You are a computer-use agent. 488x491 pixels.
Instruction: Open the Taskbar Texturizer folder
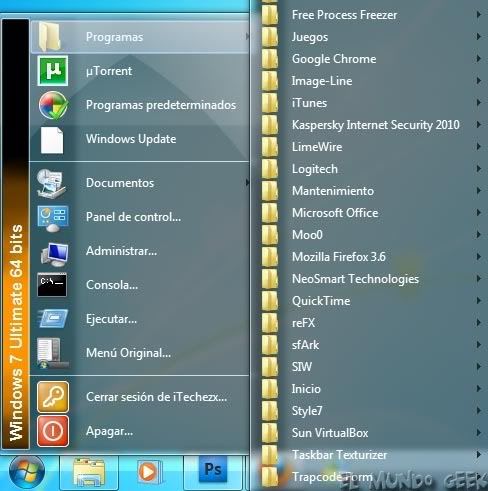pos(371,455)
